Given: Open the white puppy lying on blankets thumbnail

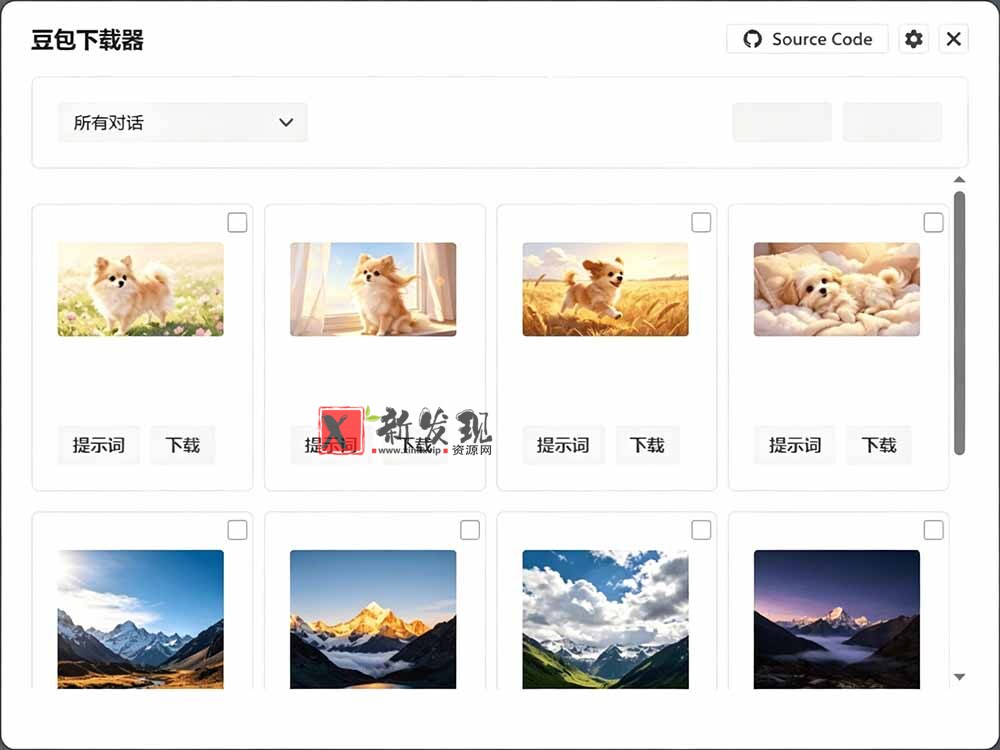Looking at the screenshot, I should click(x=837, y=289).
